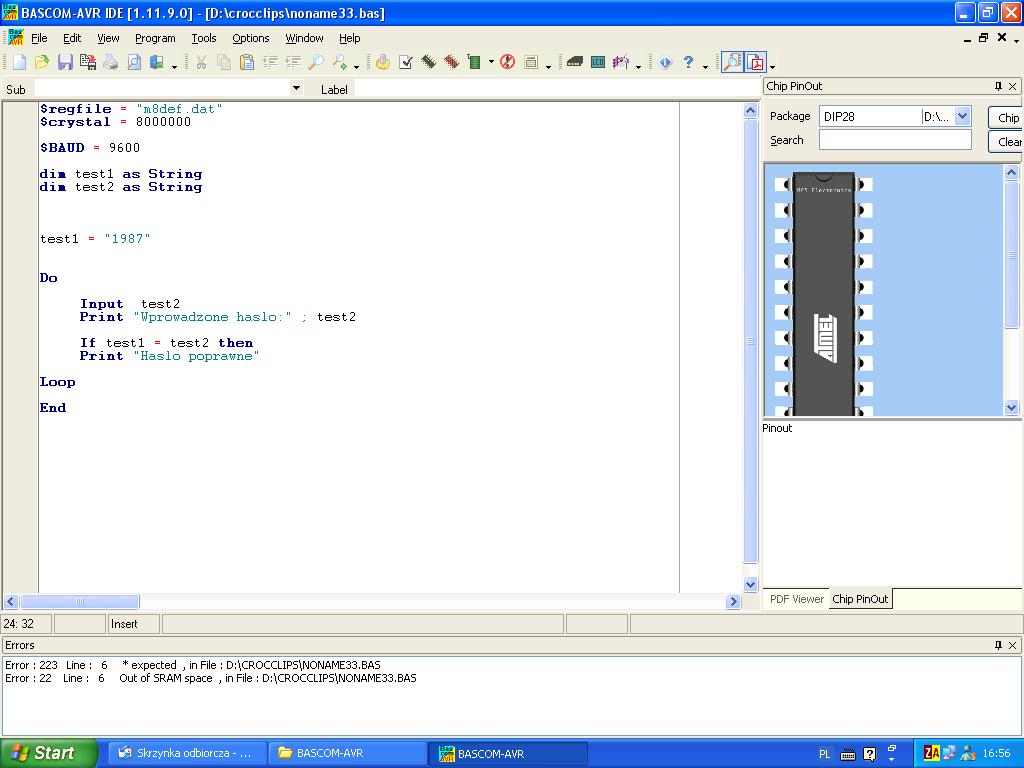
Task: Click the Find magnifier icon
Action: 315,62
